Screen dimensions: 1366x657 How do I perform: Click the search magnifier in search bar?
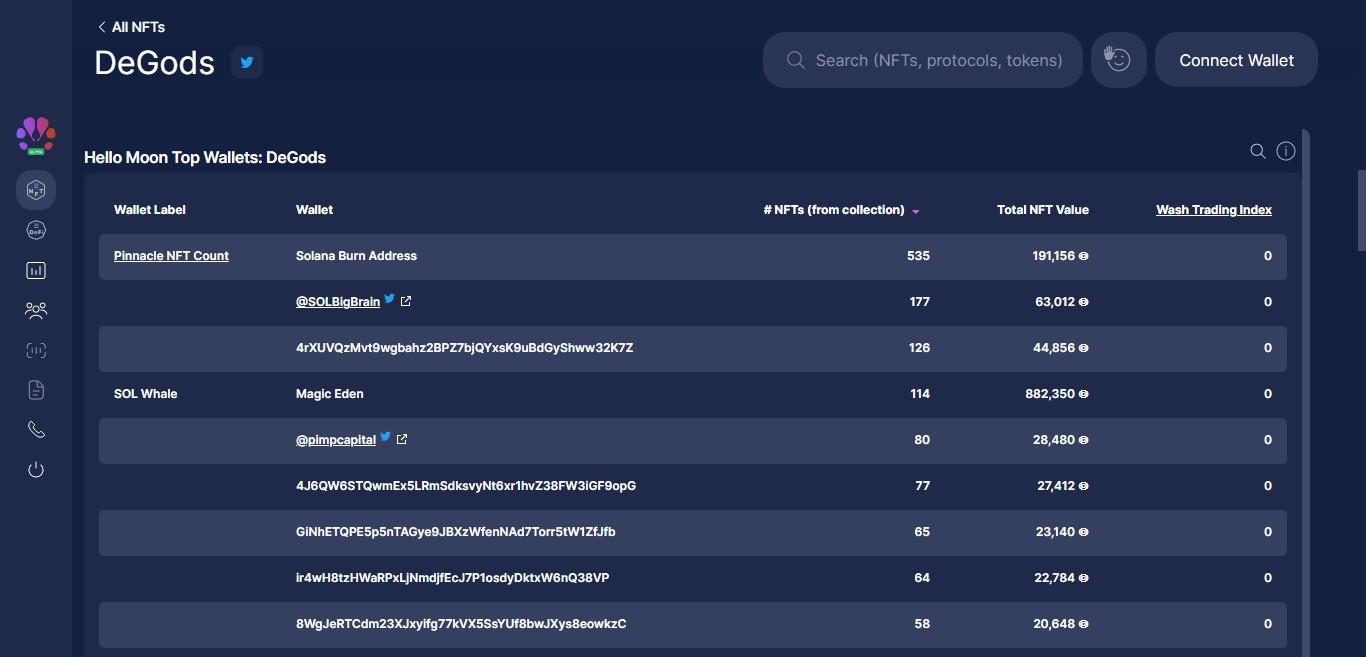coord(796,60)
